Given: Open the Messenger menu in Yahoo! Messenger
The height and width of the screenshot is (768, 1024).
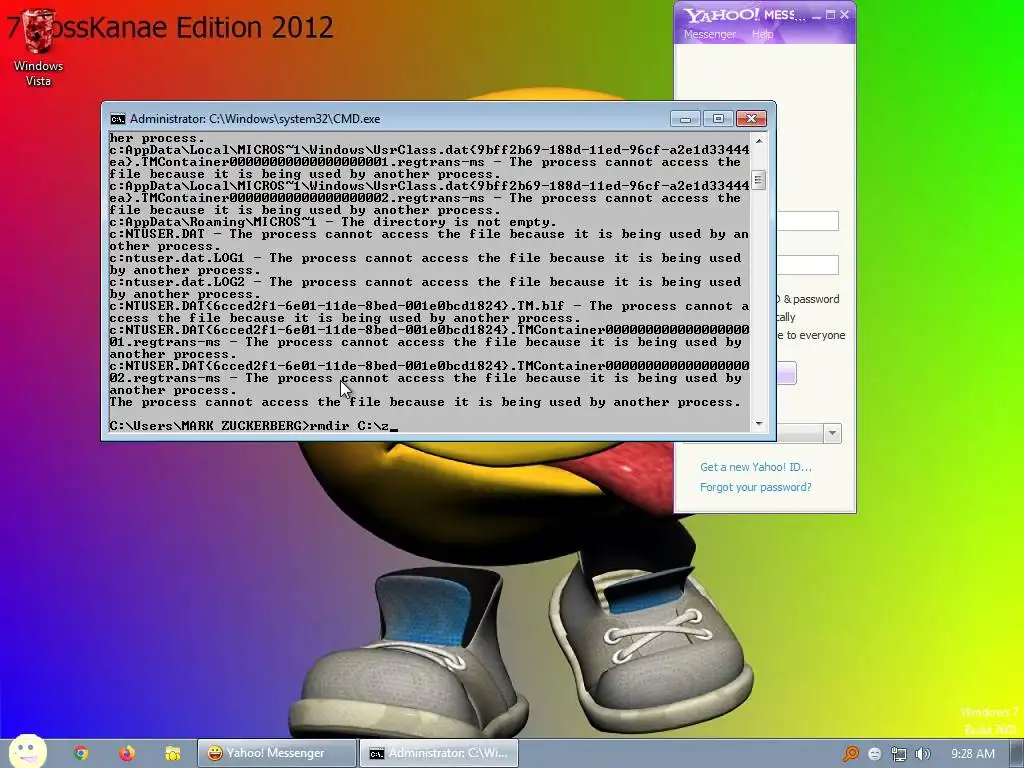Looking at the screenshot, I should pos(709,34).
